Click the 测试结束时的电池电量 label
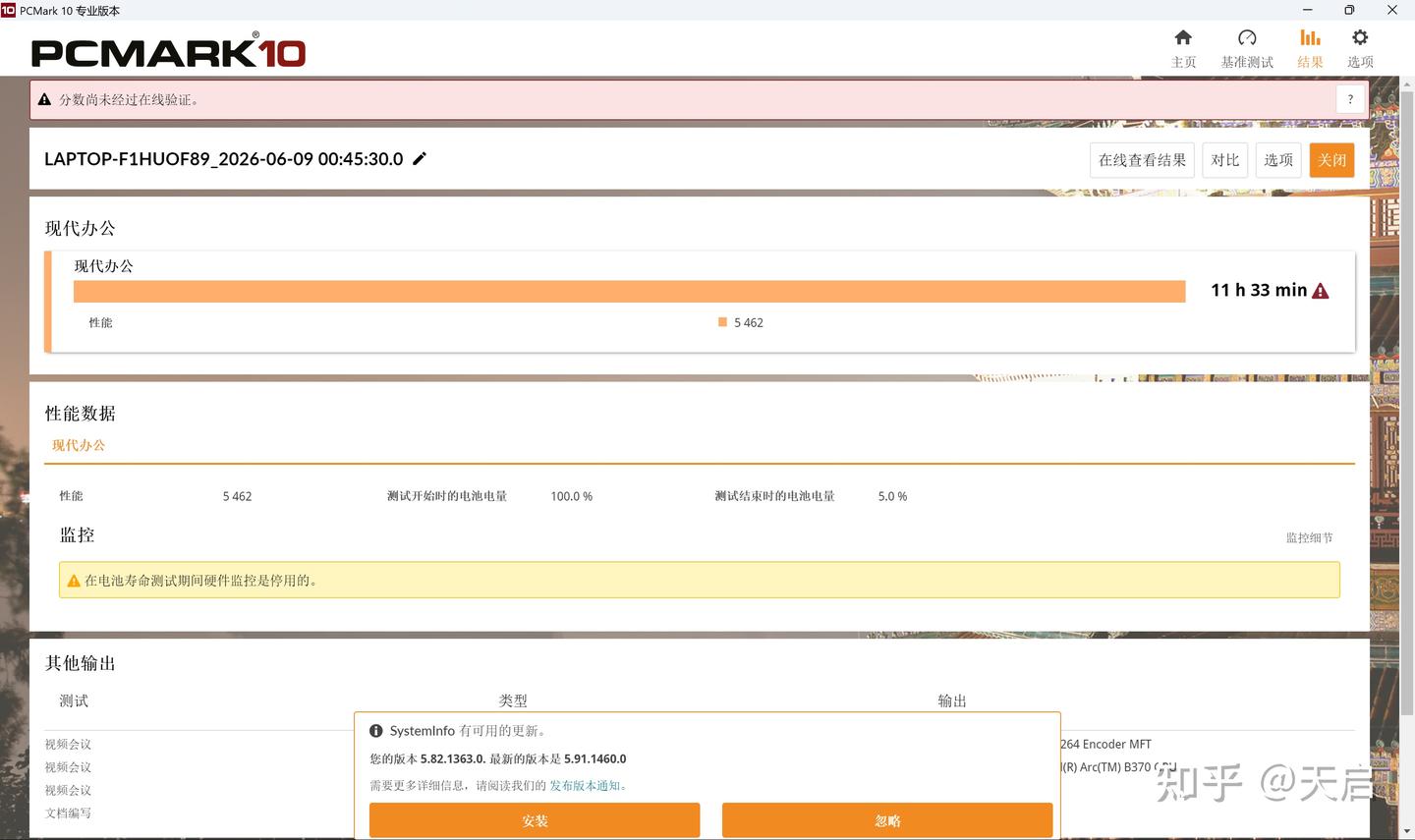 [774, 496]
